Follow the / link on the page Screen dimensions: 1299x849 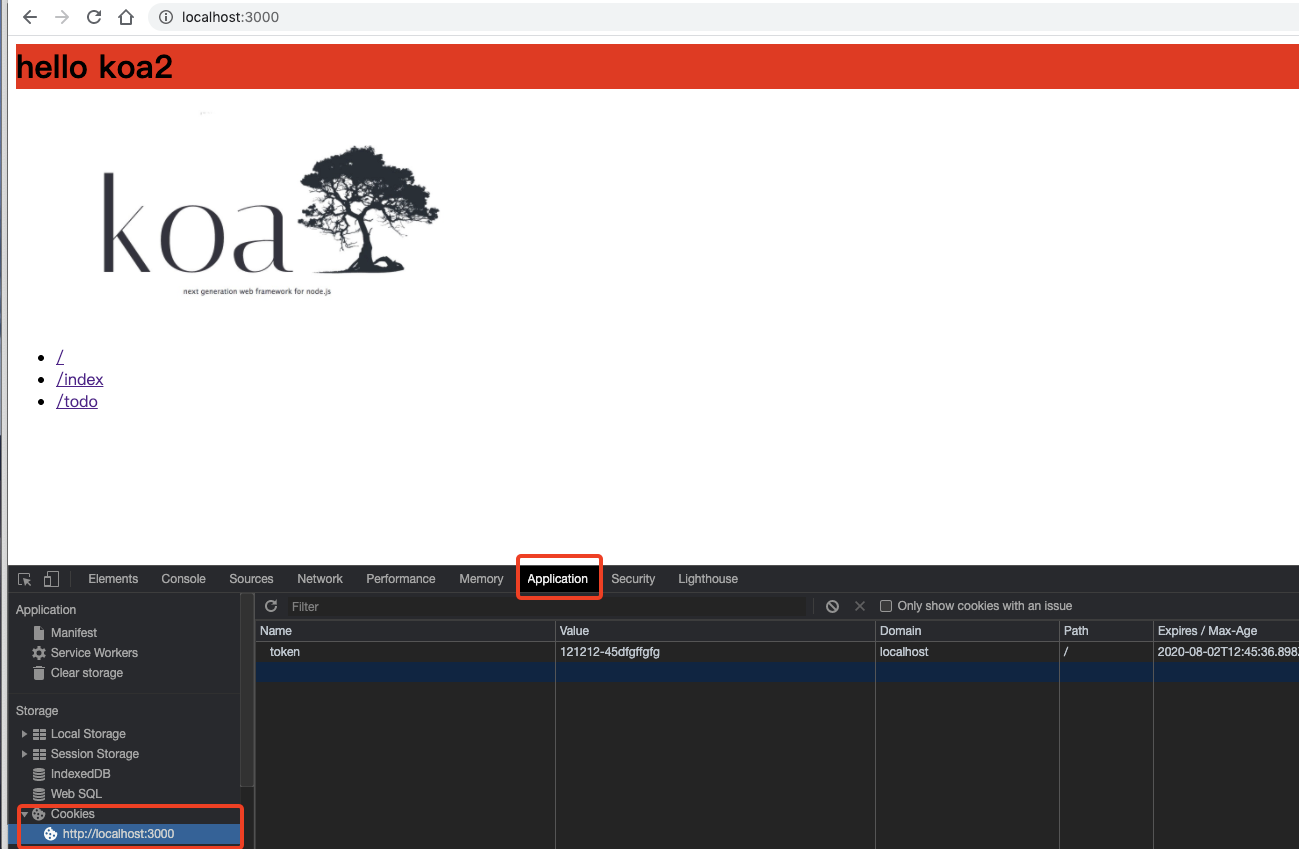(x=60, y=357)
